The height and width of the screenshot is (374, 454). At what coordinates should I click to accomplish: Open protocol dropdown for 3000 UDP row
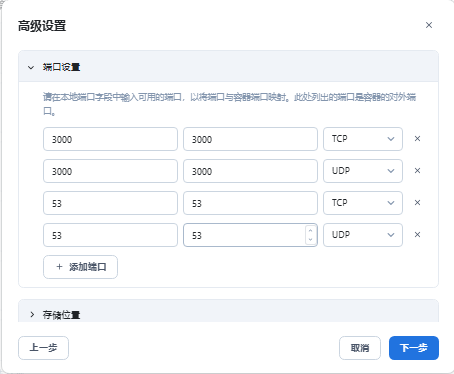point(363,171)
